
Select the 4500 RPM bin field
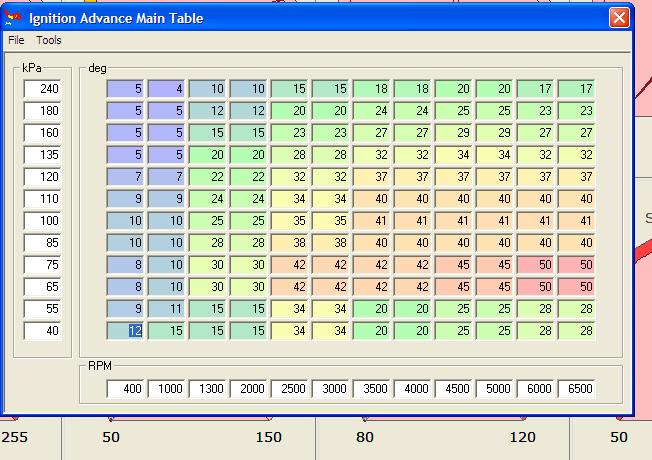(454, 388)
